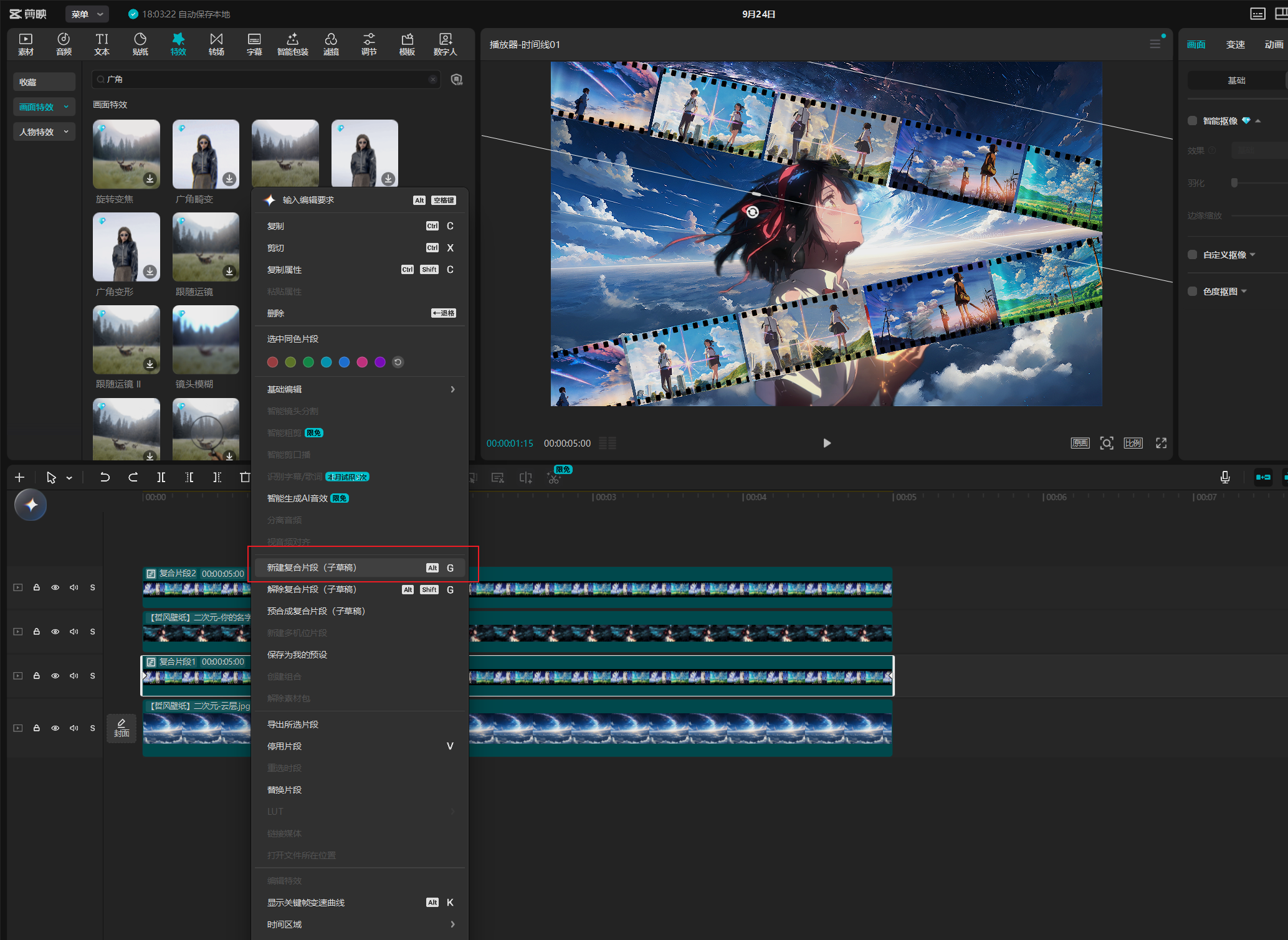Toggle visibility eye of 复合片段2 track
The height and width of the screenshot is (940, 1288).
pos(55,587)
